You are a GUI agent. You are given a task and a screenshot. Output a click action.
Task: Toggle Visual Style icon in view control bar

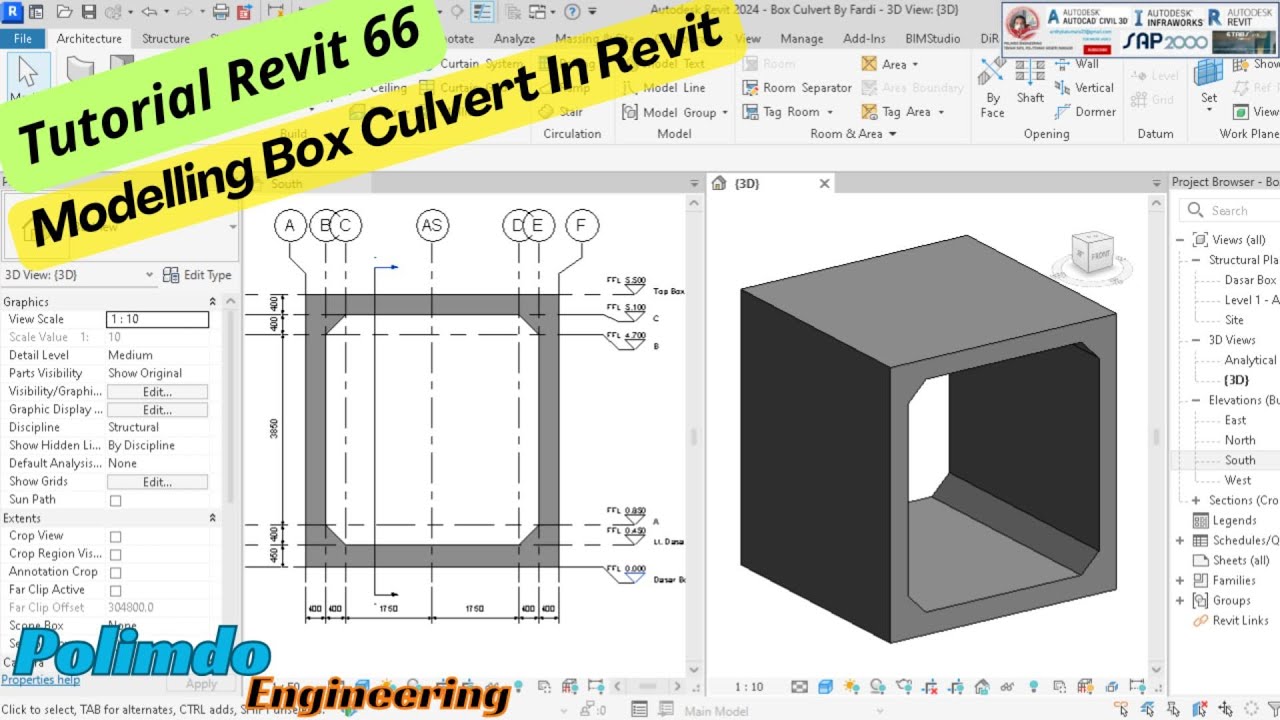point(825,687)
